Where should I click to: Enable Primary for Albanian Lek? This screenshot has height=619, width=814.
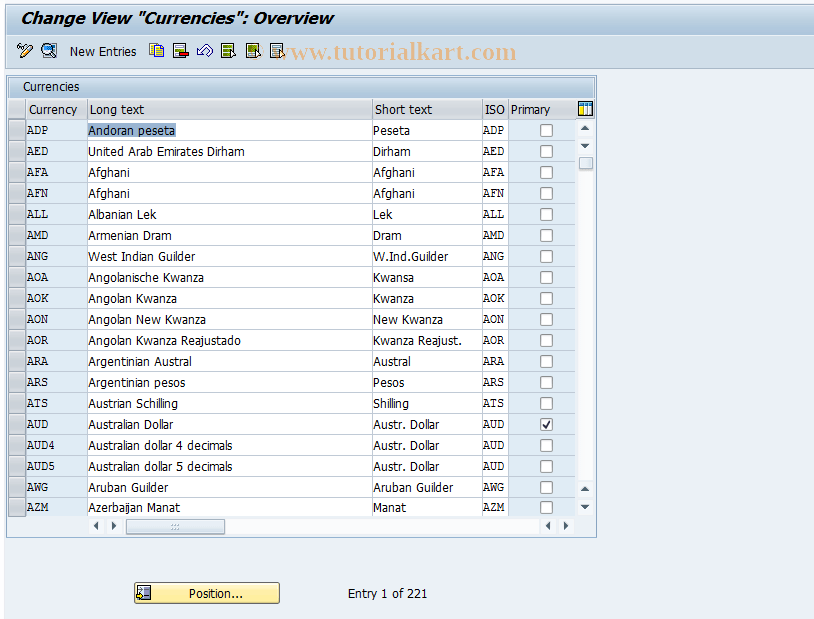[546, 214]
